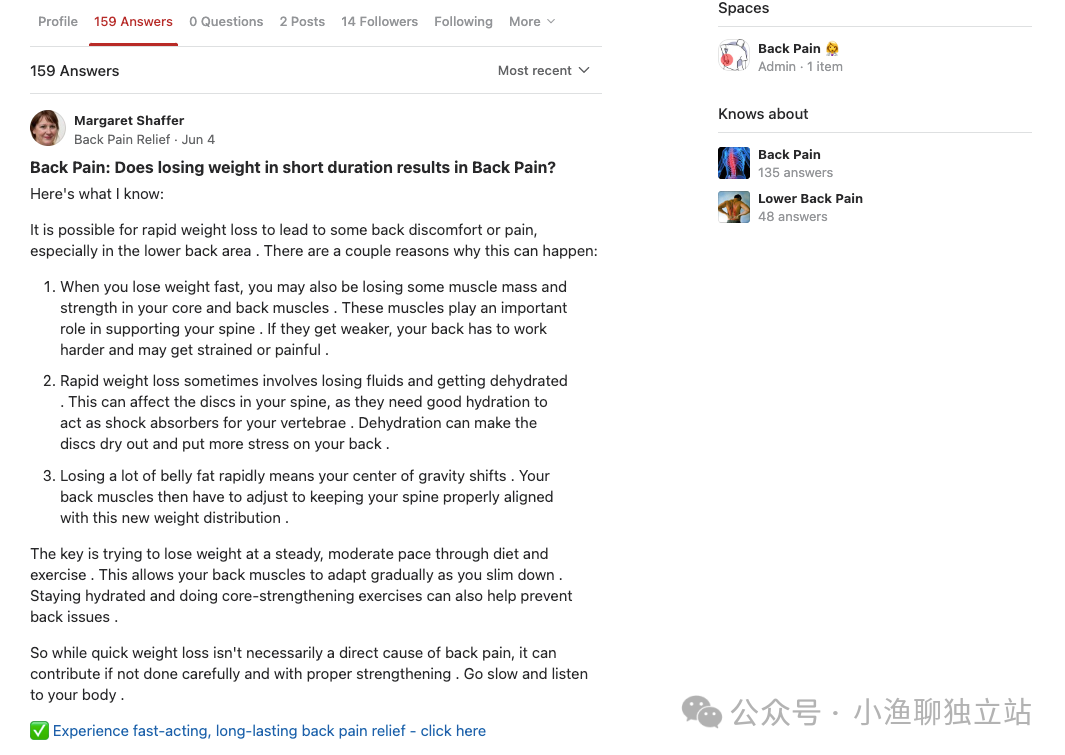The height and width of the screenshot is (755, 1065).
Task: Expand the More dropdown menu
Action: [x=531, y=22]
